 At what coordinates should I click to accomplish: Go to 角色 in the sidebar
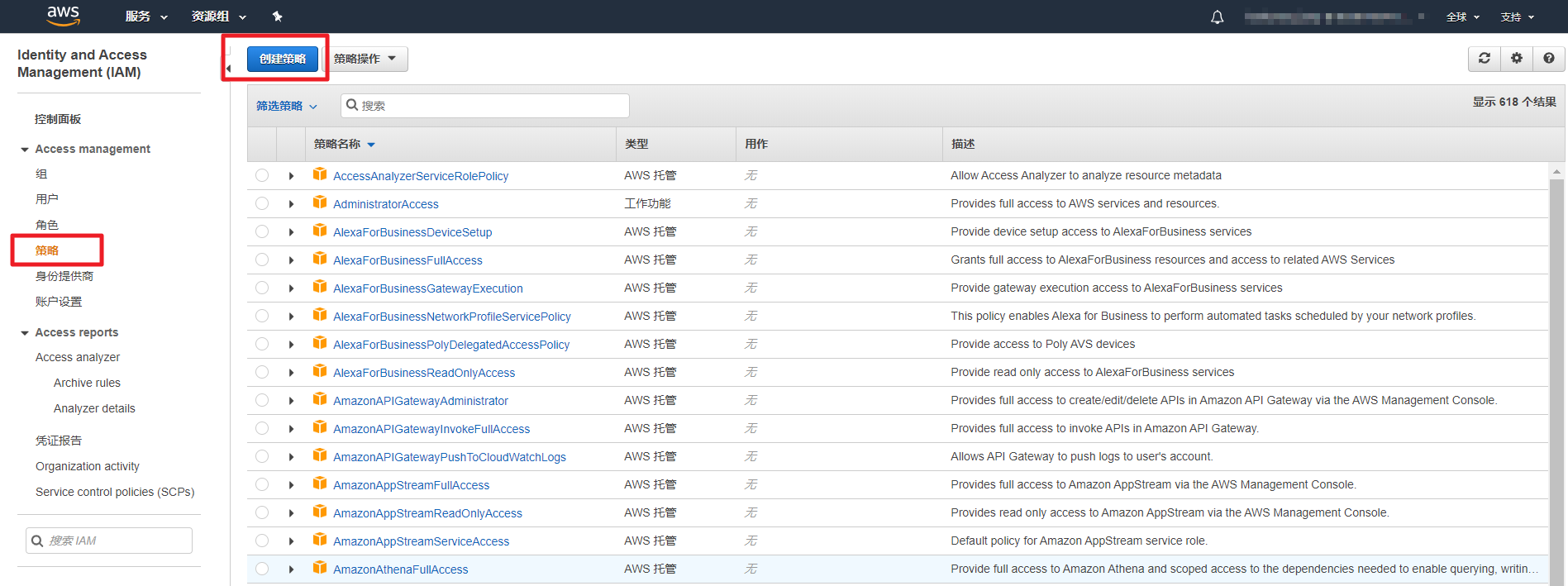point(47,225)
